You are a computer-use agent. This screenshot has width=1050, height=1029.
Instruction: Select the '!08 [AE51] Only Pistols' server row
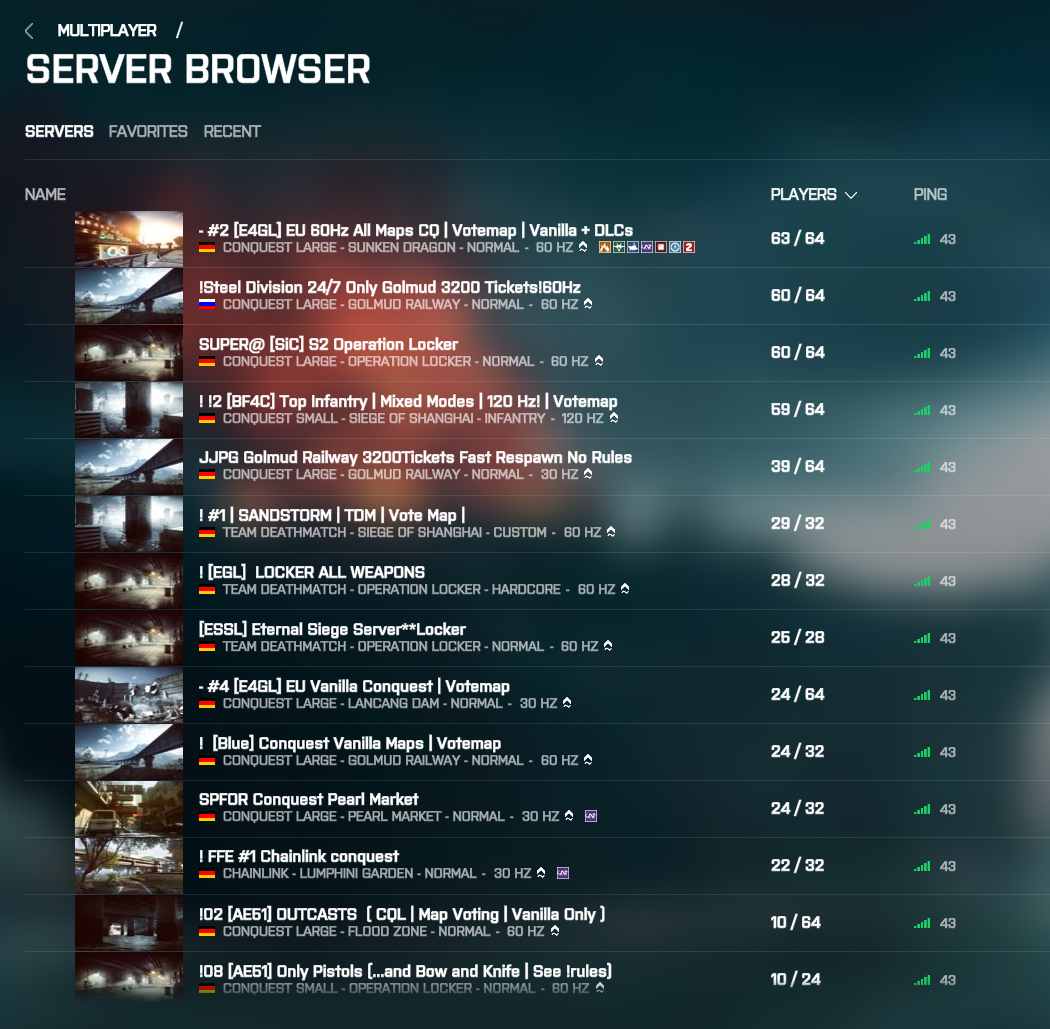click(405, 972)
